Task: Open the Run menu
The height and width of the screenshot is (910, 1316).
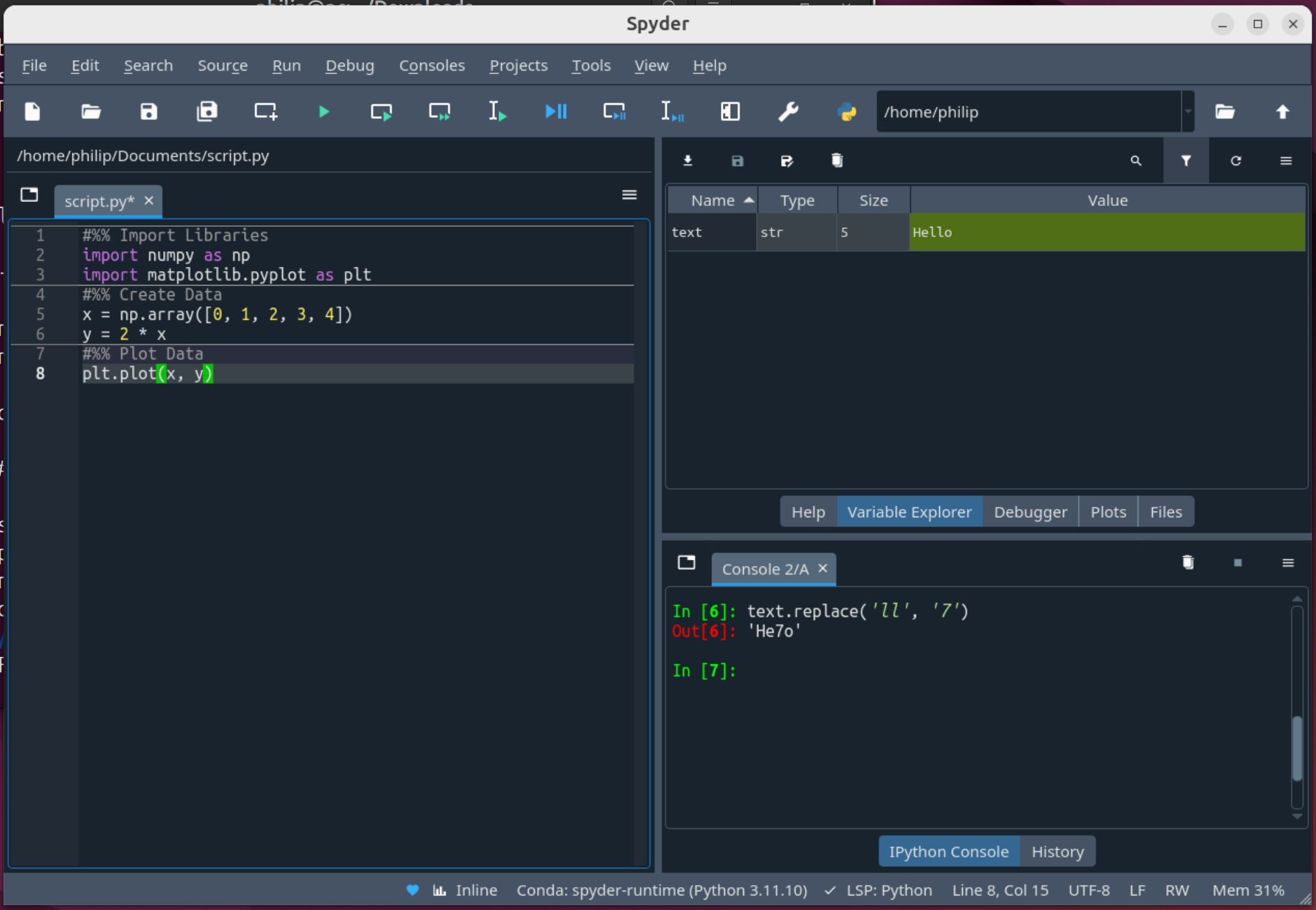Action: [286, 65]
